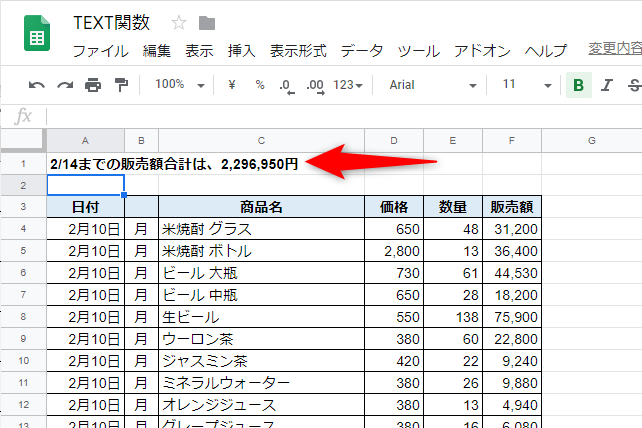Open the font size 11 dropdown
The width and height of the screenshot is (642, 428).
tap(527, 85)
